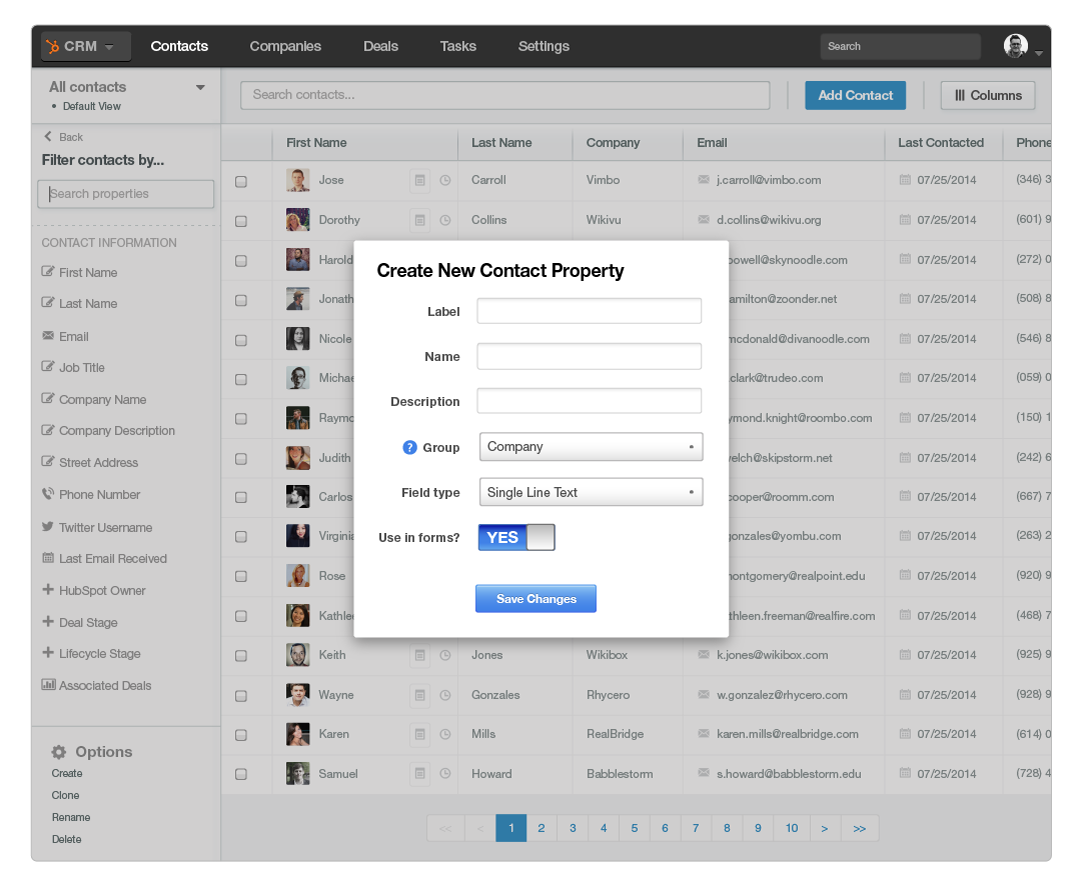Click the Options gear icon

(x=59, y=752)
